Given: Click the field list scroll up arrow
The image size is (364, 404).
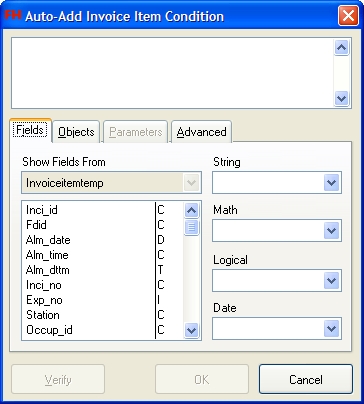Looking at the screenshot, I should coord(191,210).
